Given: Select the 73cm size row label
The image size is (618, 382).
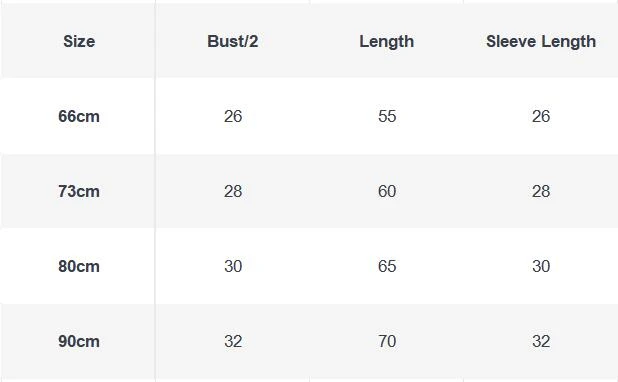Looking at the screenshot, I should coord(79,191).
